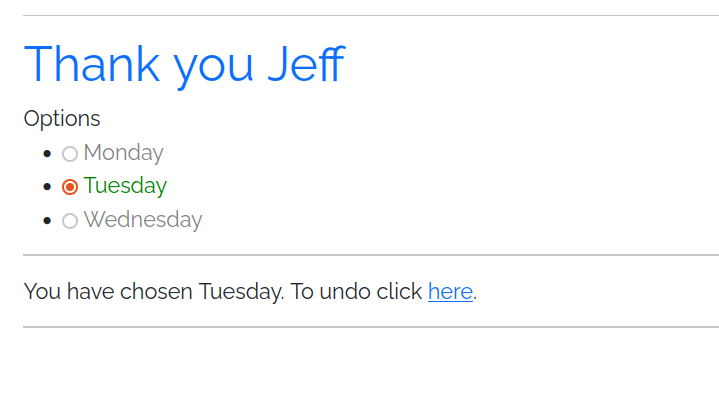The width and height of the screenshot is (719, 407).
Task: Click the 'here' link to undo
Action: coord(450,292)
